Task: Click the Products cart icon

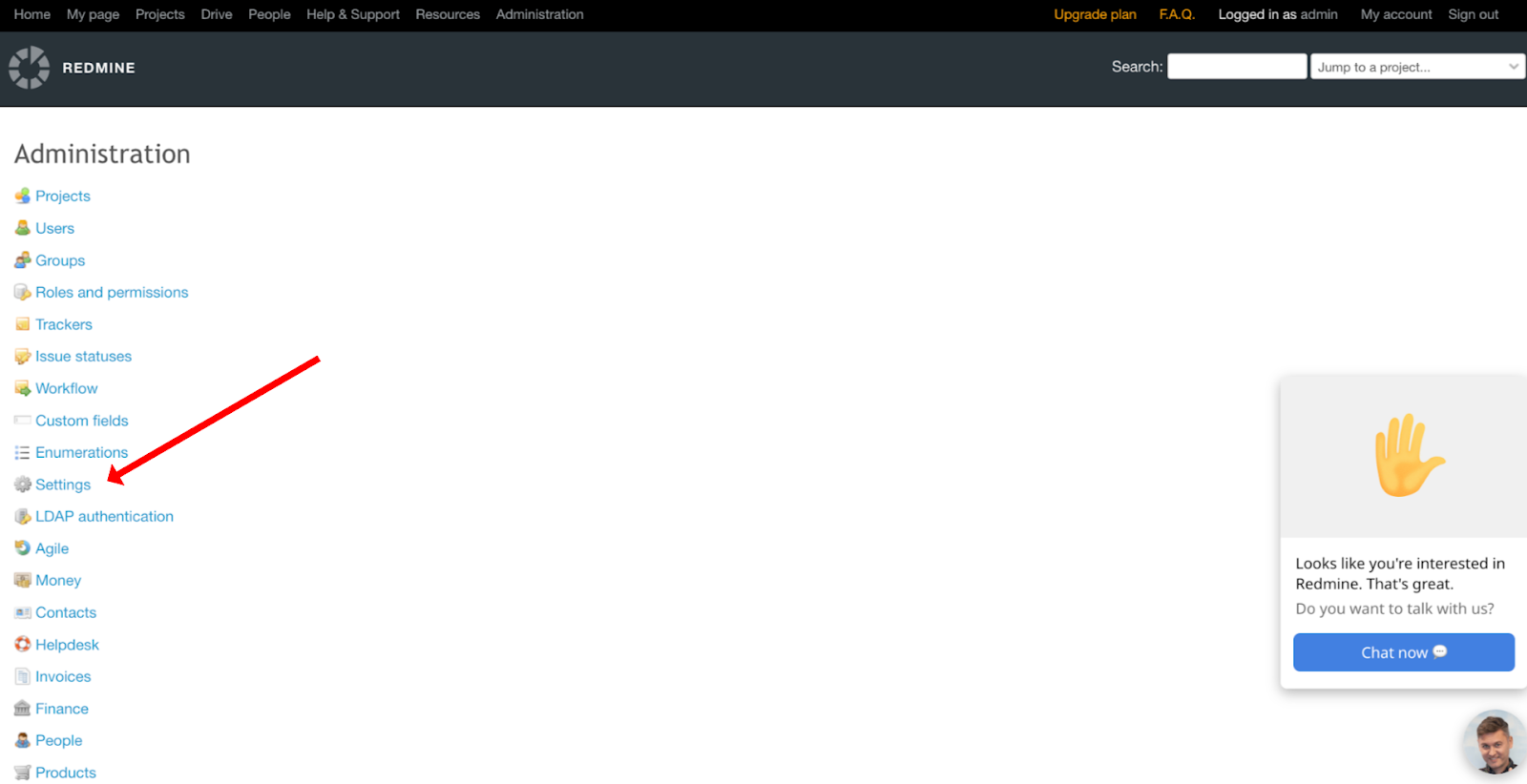Action: (x=23, y=773)
